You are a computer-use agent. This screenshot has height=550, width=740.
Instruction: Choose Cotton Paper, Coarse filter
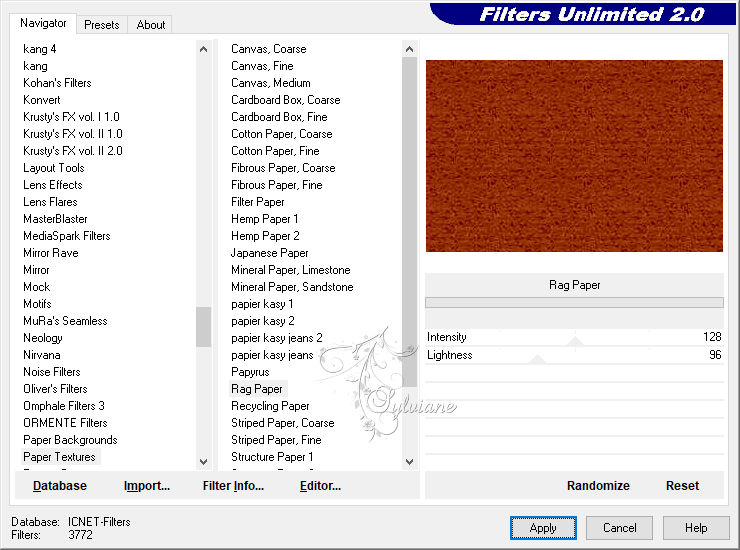282,134
